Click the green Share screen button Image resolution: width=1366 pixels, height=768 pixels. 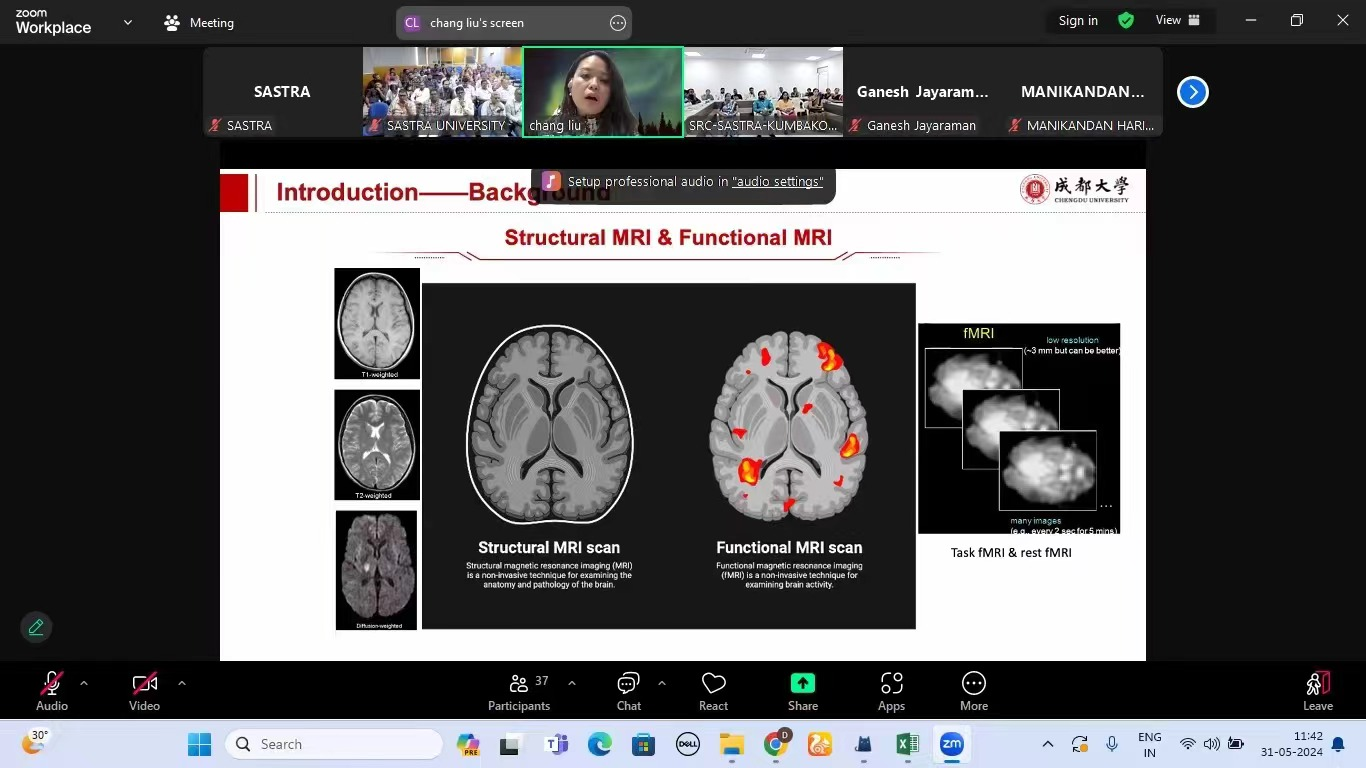tap(802, 691)
